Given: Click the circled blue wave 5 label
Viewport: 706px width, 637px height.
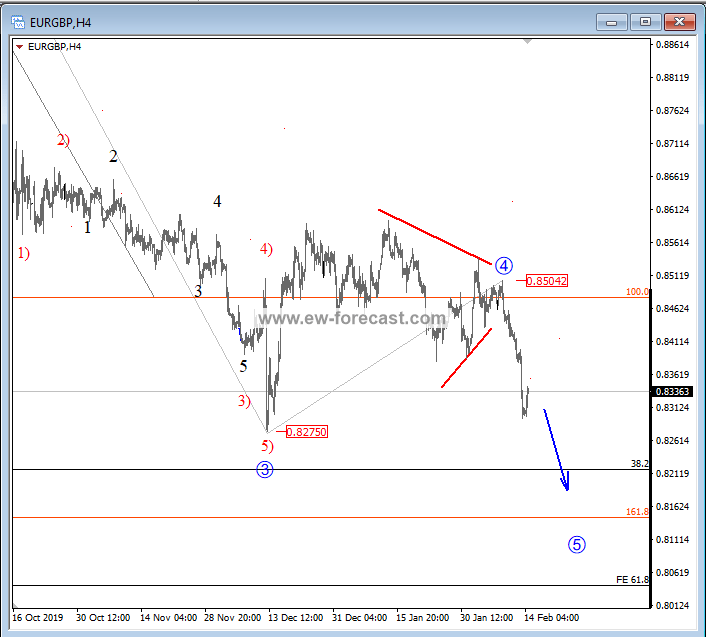Looking at the screenshot, I should (x=577, y=544).
